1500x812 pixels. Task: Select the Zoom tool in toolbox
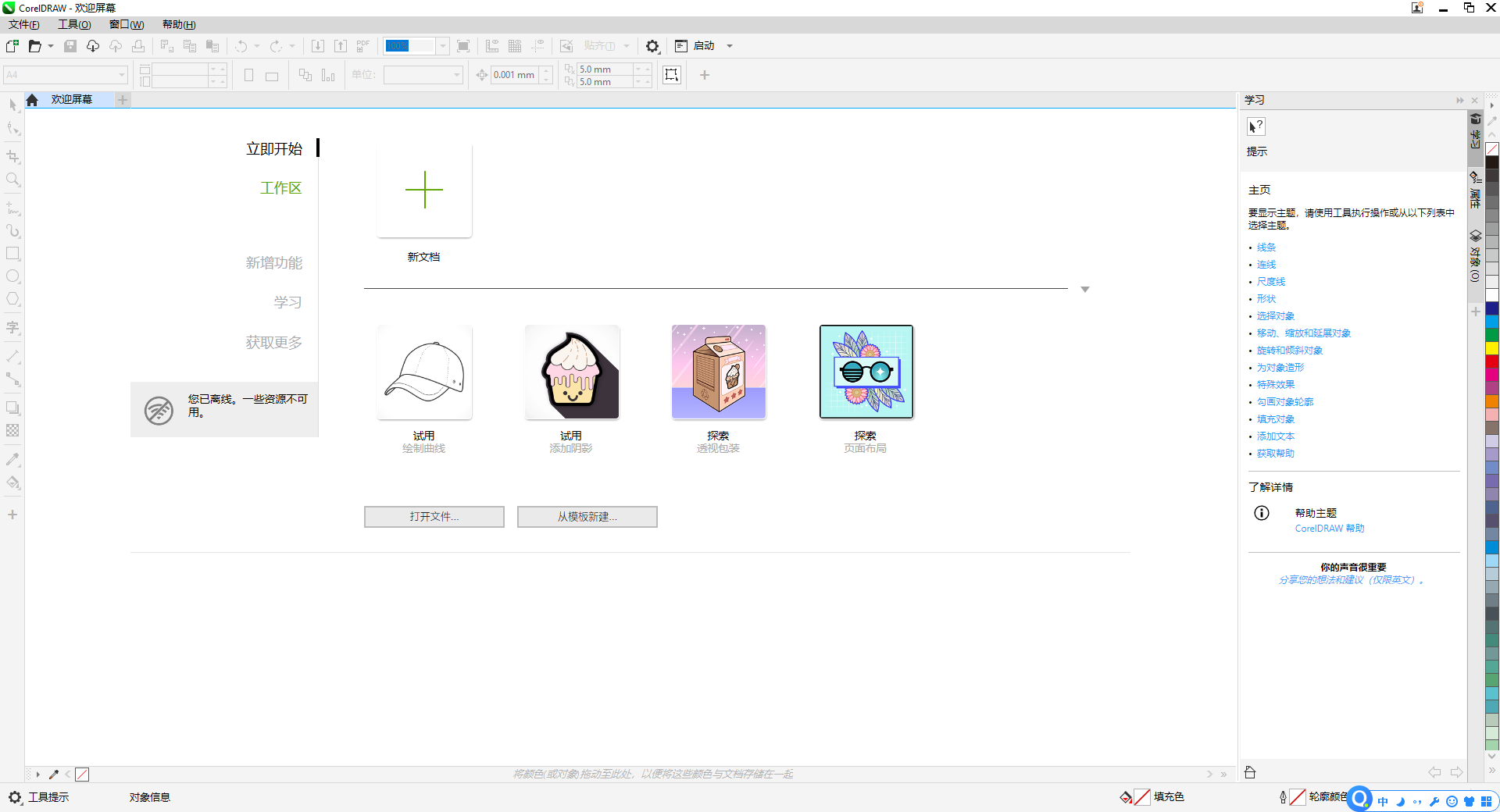(x=12, y=180)
